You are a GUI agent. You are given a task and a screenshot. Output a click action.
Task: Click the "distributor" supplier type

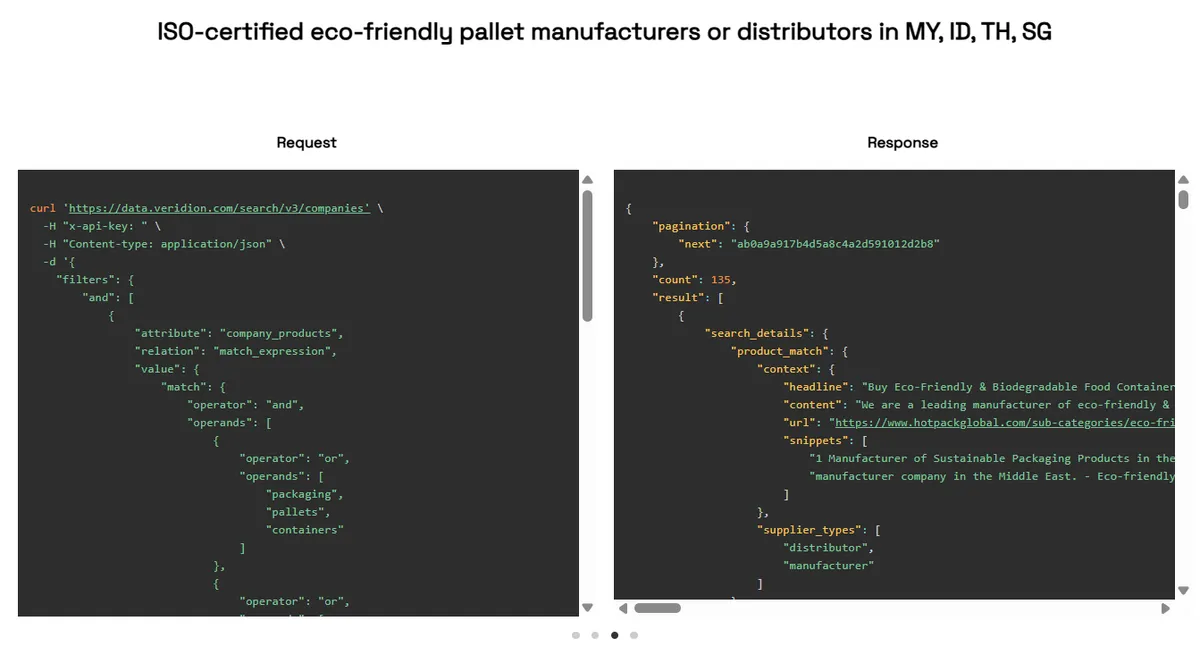tap(824, 548)
